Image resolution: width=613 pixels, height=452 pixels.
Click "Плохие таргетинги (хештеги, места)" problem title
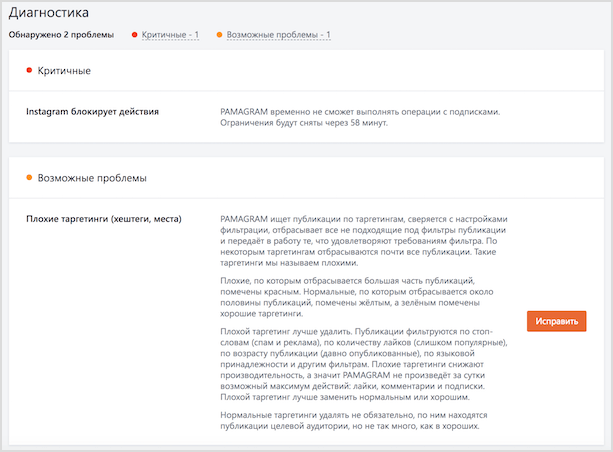pos(104,218)
